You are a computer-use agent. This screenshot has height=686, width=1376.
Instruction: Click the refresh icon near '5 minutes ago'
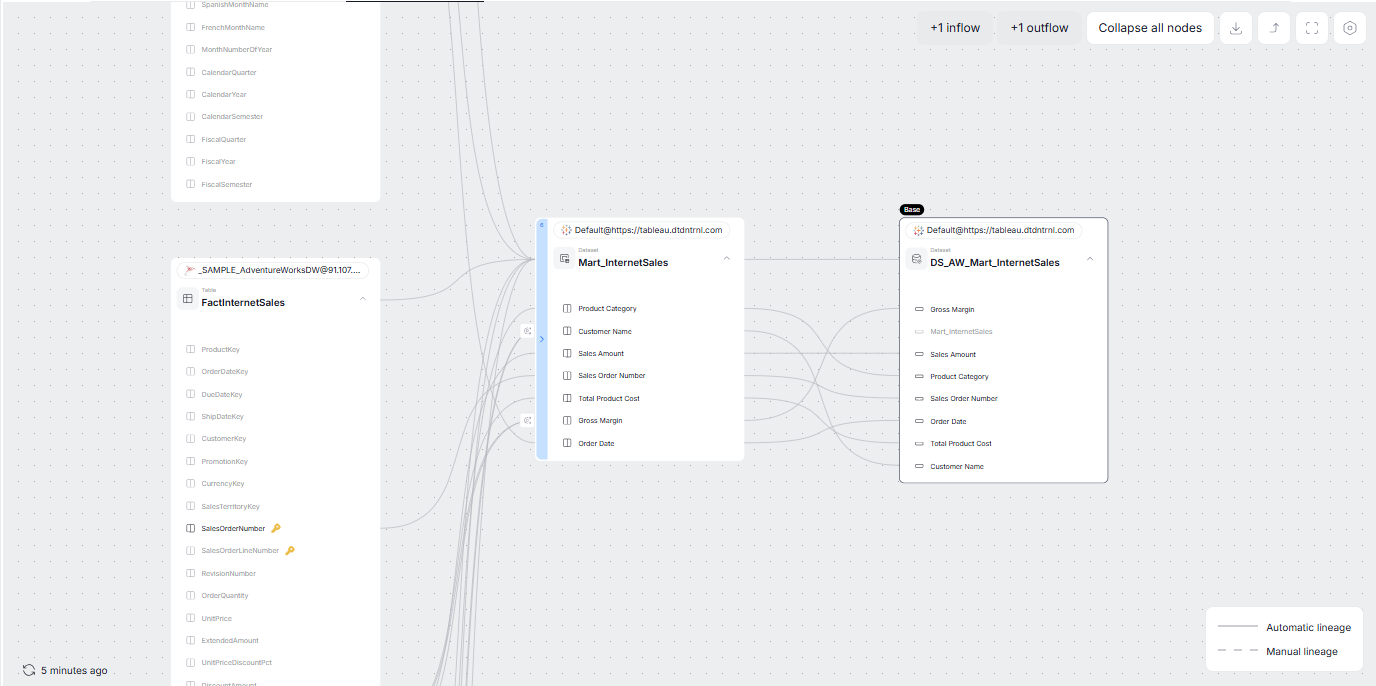click(x=29, y=670)
